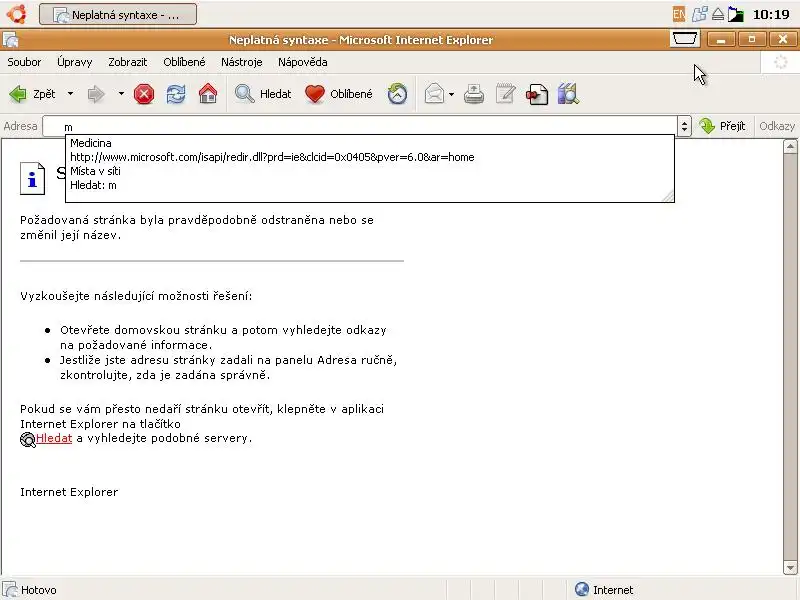Screen dimensions: 800x600
Task: Click the Internet zone globe icon
Action: coord(581,589)
